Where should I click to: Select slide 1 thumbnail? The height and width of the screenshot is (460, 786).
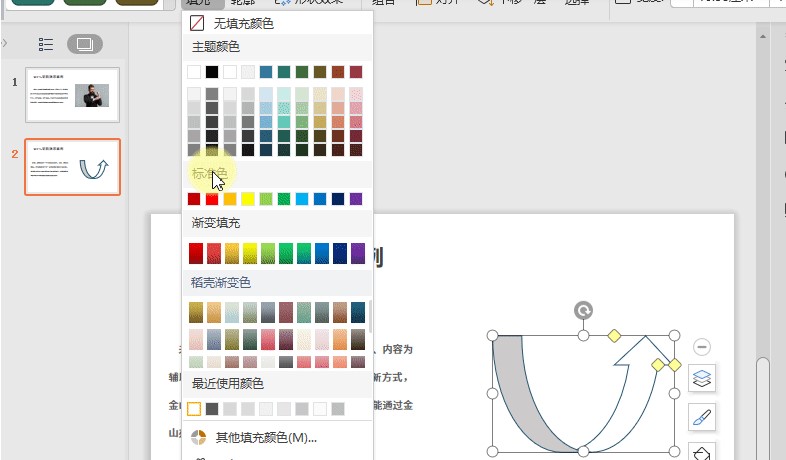click(72, 95)
